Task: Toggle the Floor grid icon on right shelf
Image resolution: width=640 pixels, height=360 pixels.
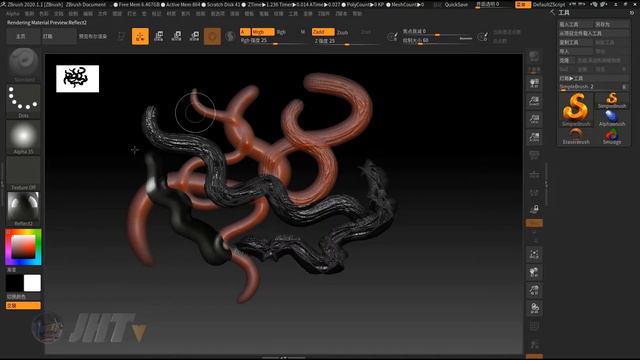Action: click(x=534, y=175)
